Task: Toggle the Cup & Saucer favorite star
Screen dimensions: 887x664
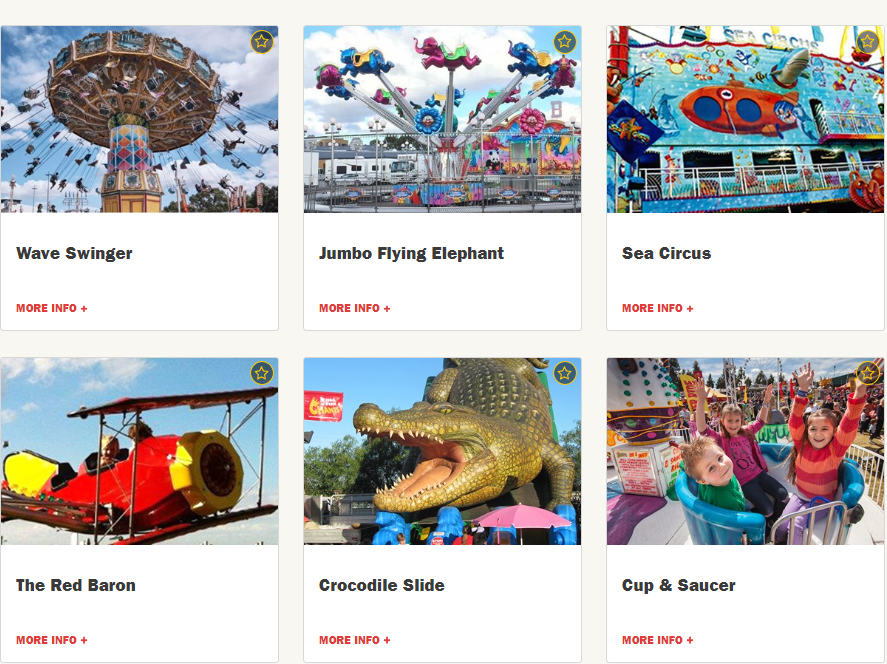Action: [868, 373]
